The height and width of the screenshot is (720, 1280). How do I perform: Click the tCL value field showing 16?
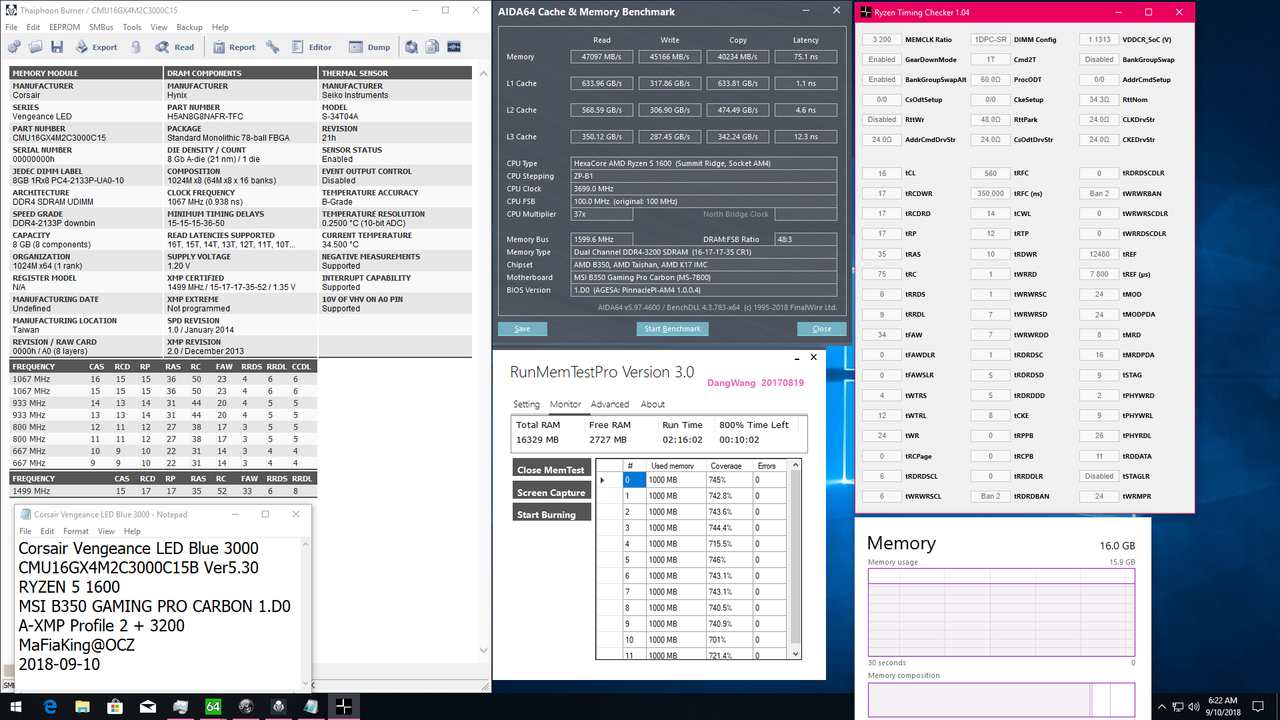(882, 173)
